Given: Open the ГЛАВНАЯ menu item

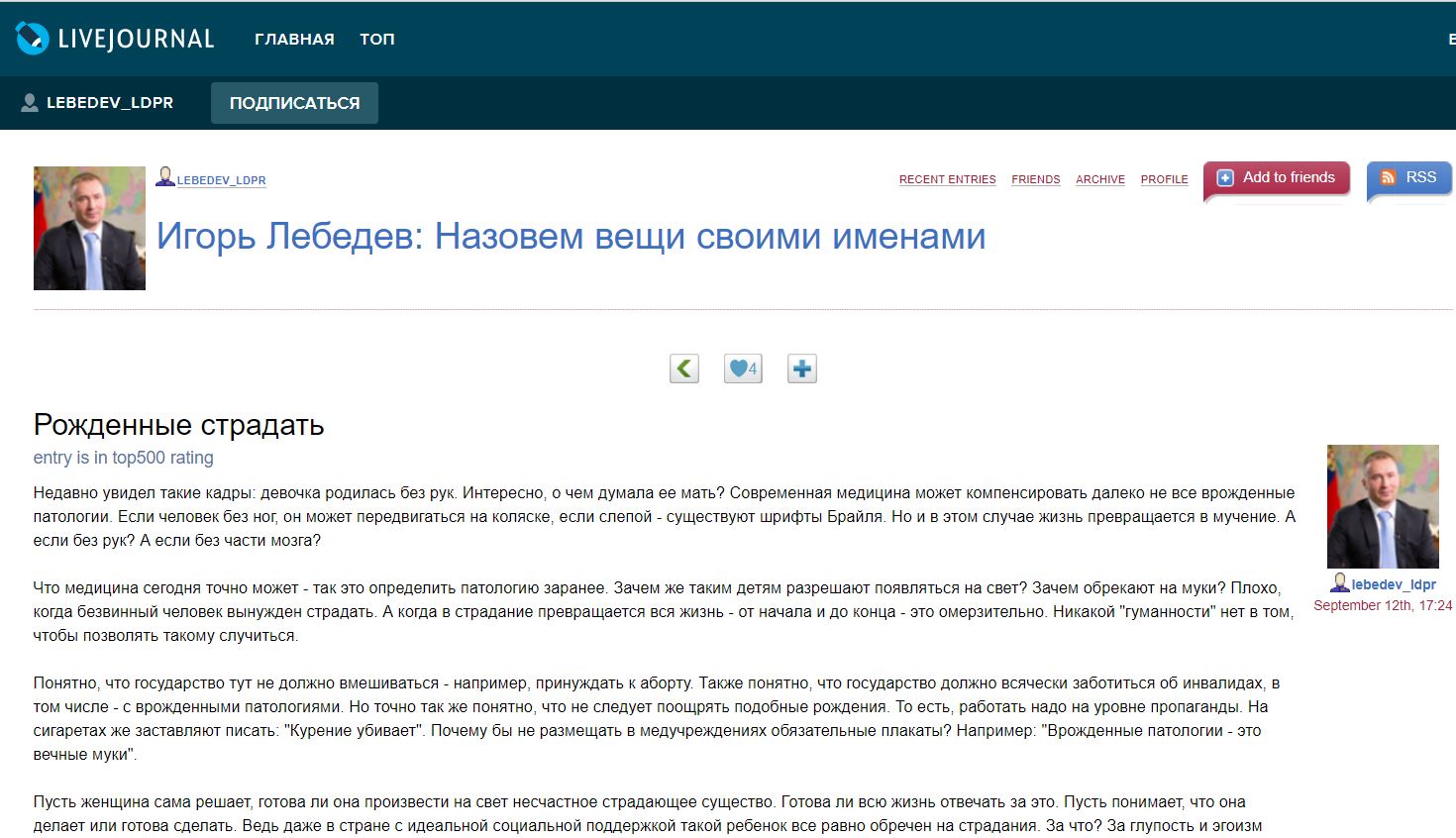Looking at the screenshot, I should coord(294,40).
